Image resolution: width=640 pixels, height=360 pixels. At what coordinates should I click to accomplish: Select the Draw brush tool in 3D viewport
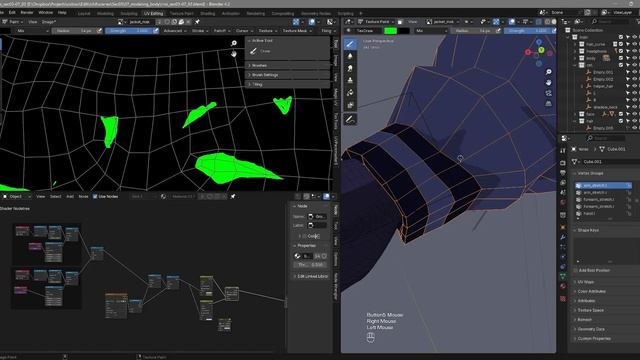coord(350,44)
